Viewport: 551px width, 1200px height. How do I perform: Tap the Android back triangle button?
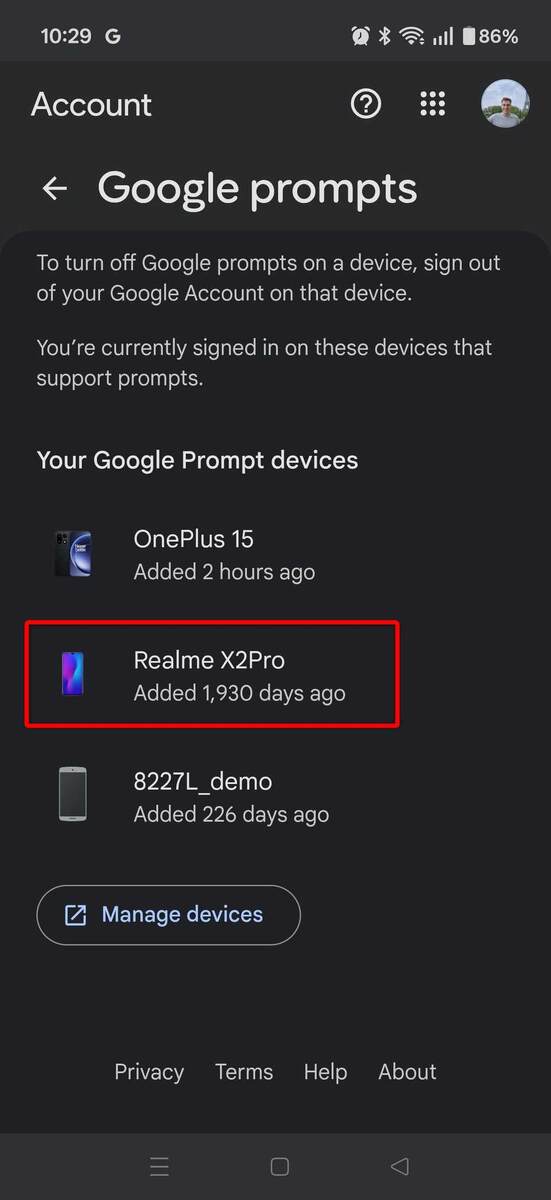400,1166
